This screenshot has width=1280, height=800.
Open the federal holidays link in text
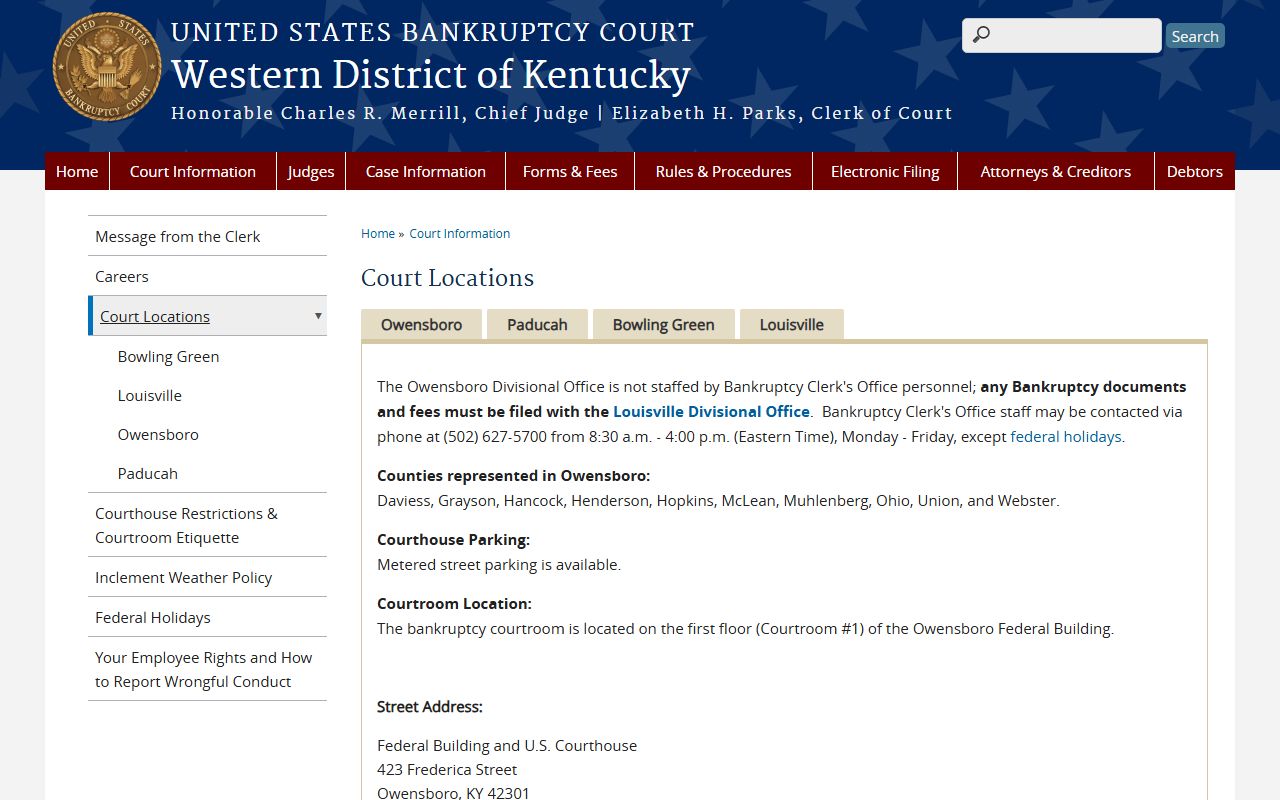[1067, 436]
